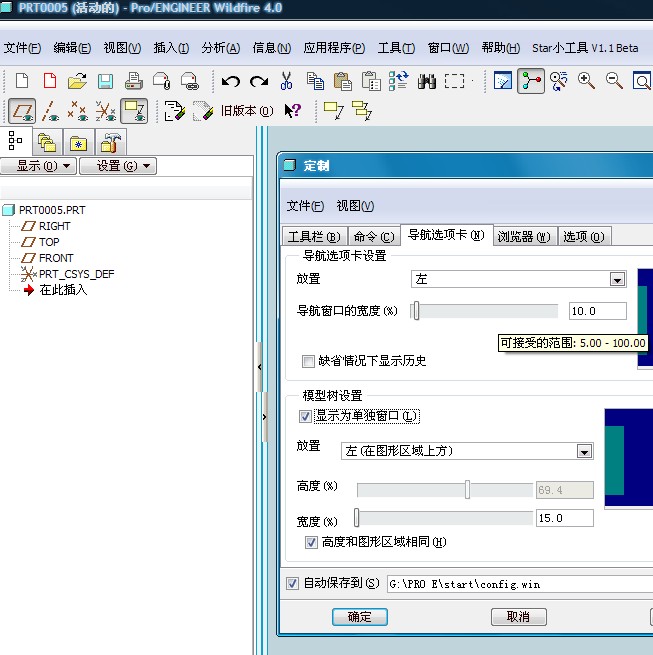Save the model with the floppy disk icon
Image resolution: width=653 pixels, height=655 pixels.
point(105,81)
